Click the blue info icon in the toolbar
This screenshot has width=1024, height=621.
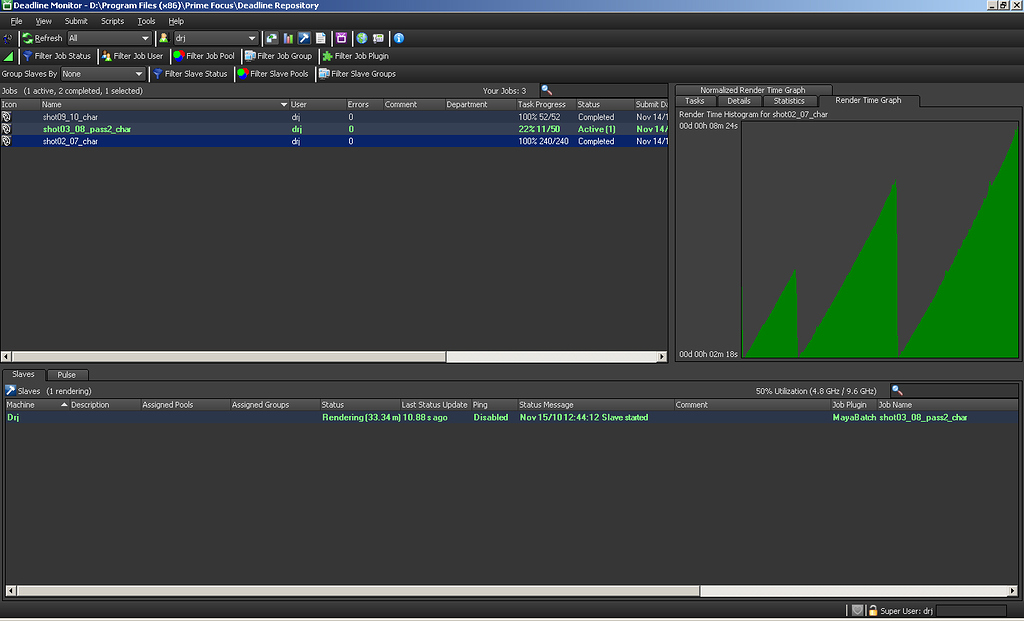398,38
